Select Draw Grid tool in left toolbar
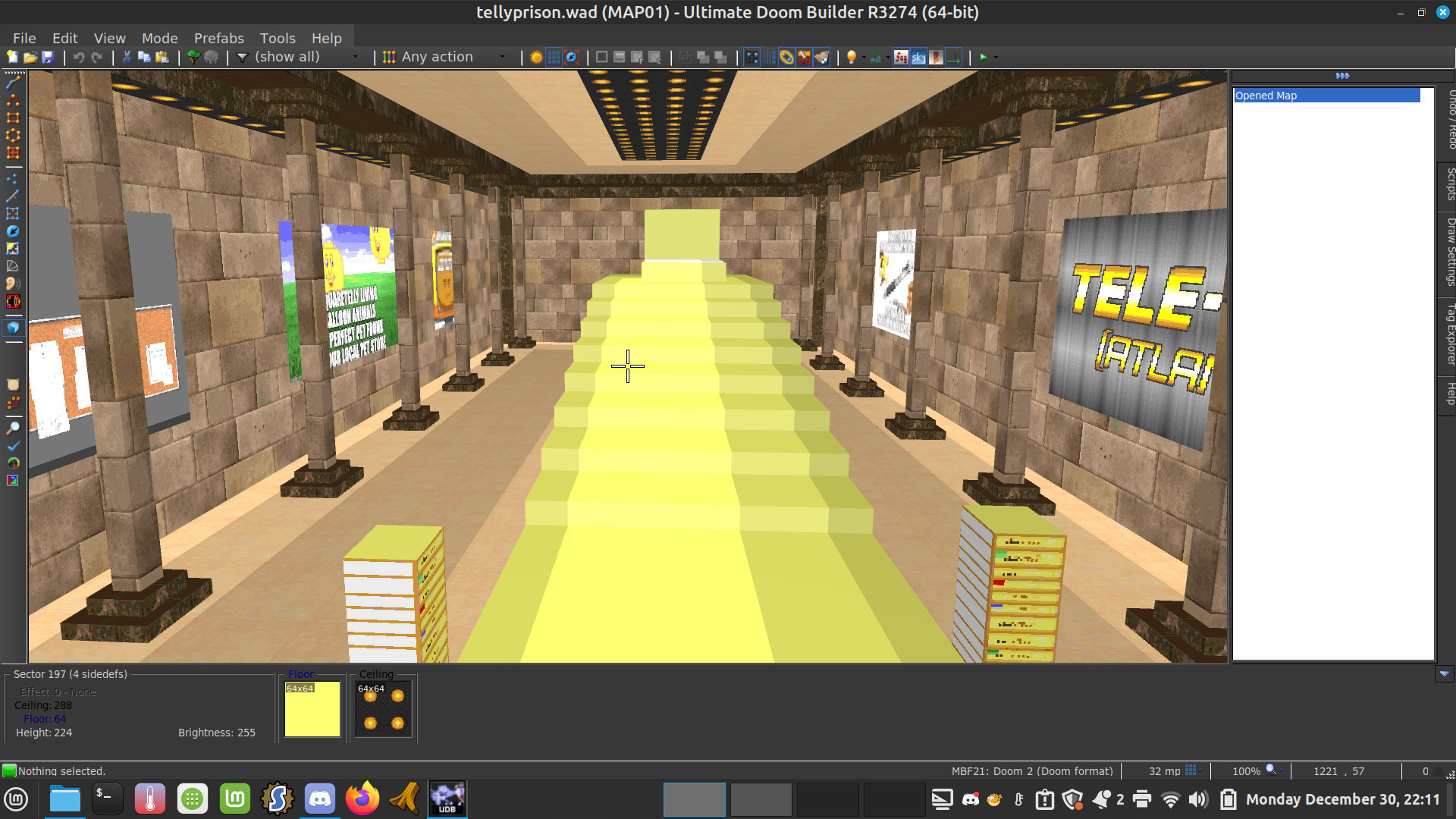 click(13, 152)
